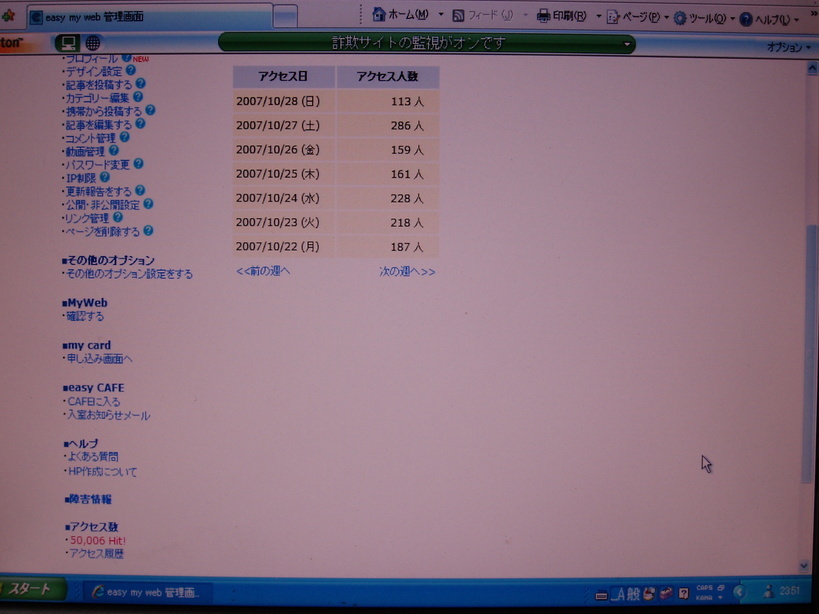Screen dimensions: 819x614
Task: Click the Feeds (フィード) RSS icon
Action: [458, 16]
